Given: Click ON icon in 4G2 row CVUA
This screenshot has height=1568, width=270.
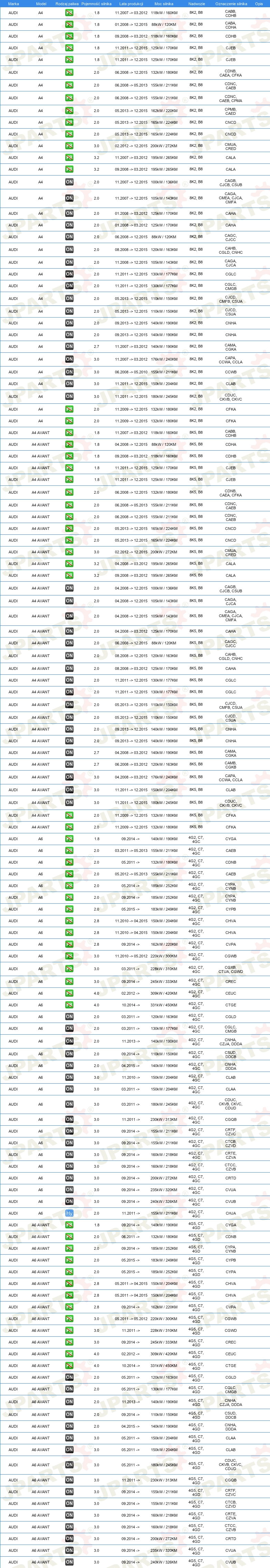Looking at the screenshot, I should (69, 1189).
